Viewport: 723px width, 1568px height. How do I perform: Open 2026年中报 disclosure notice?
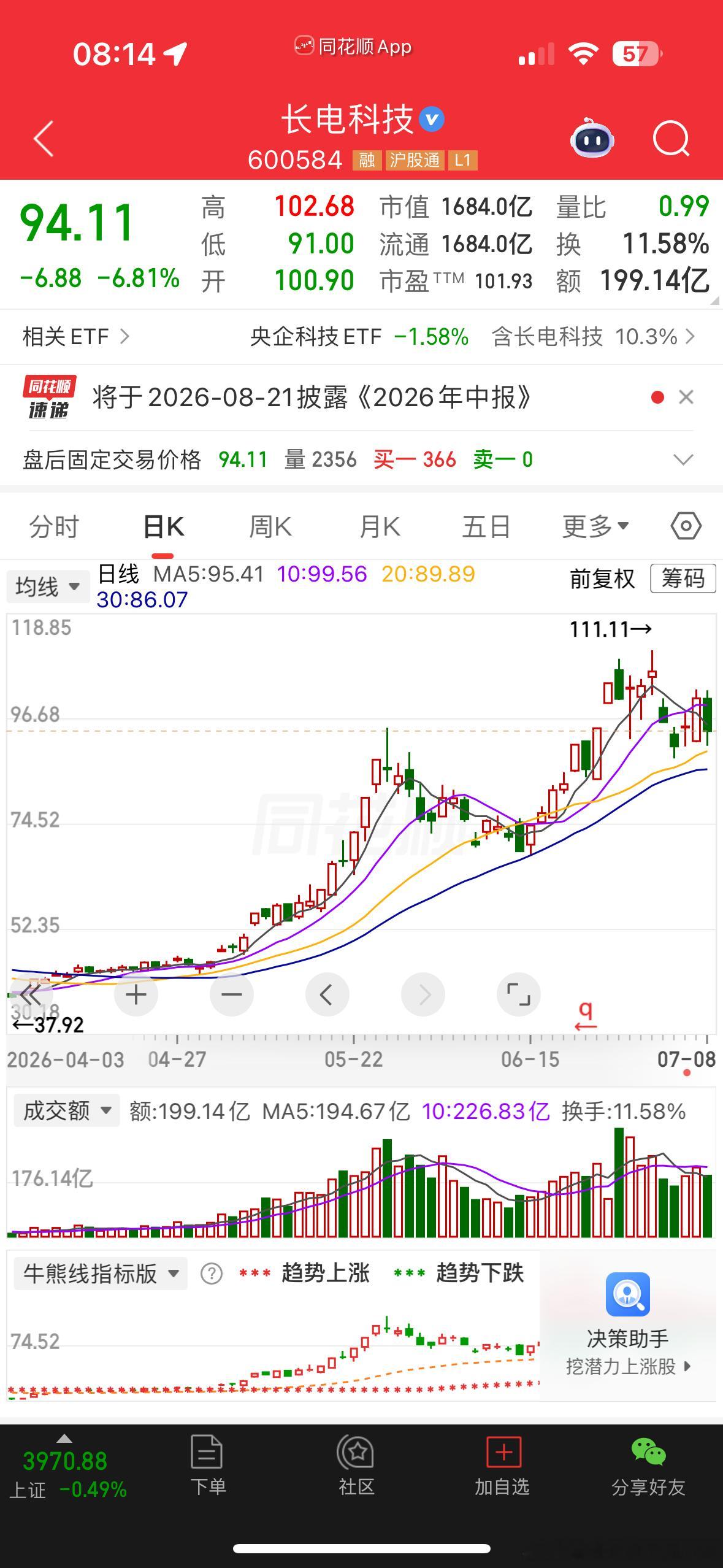312,398
